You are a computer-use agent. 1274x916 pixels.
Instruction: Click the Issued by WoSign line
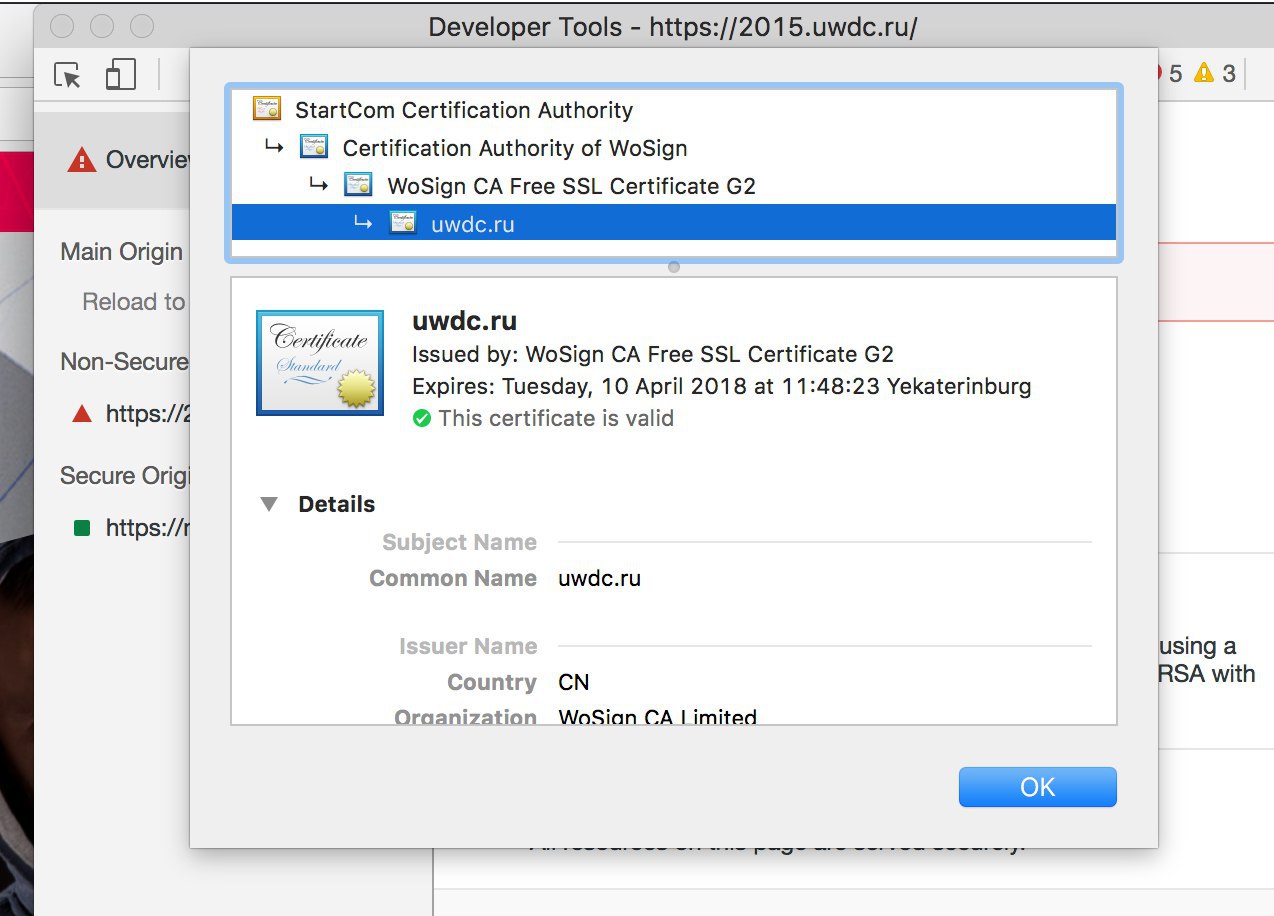click(653, 354)
